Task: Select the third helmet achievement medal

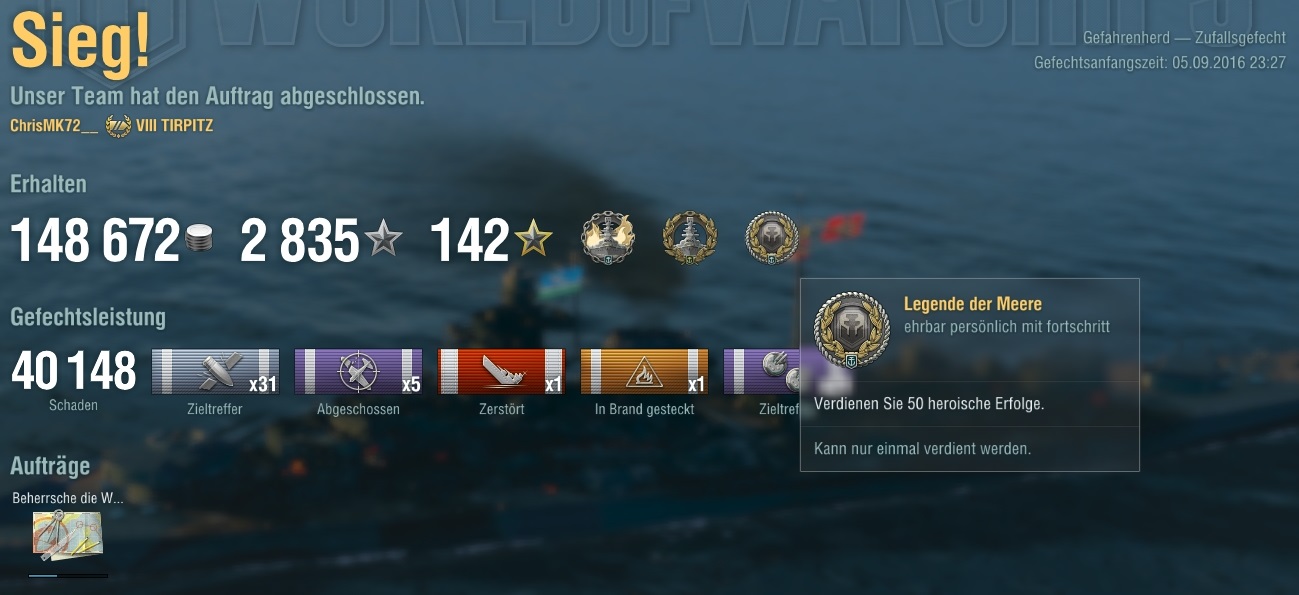Action: pyautogui.click(x=772, y=238)
